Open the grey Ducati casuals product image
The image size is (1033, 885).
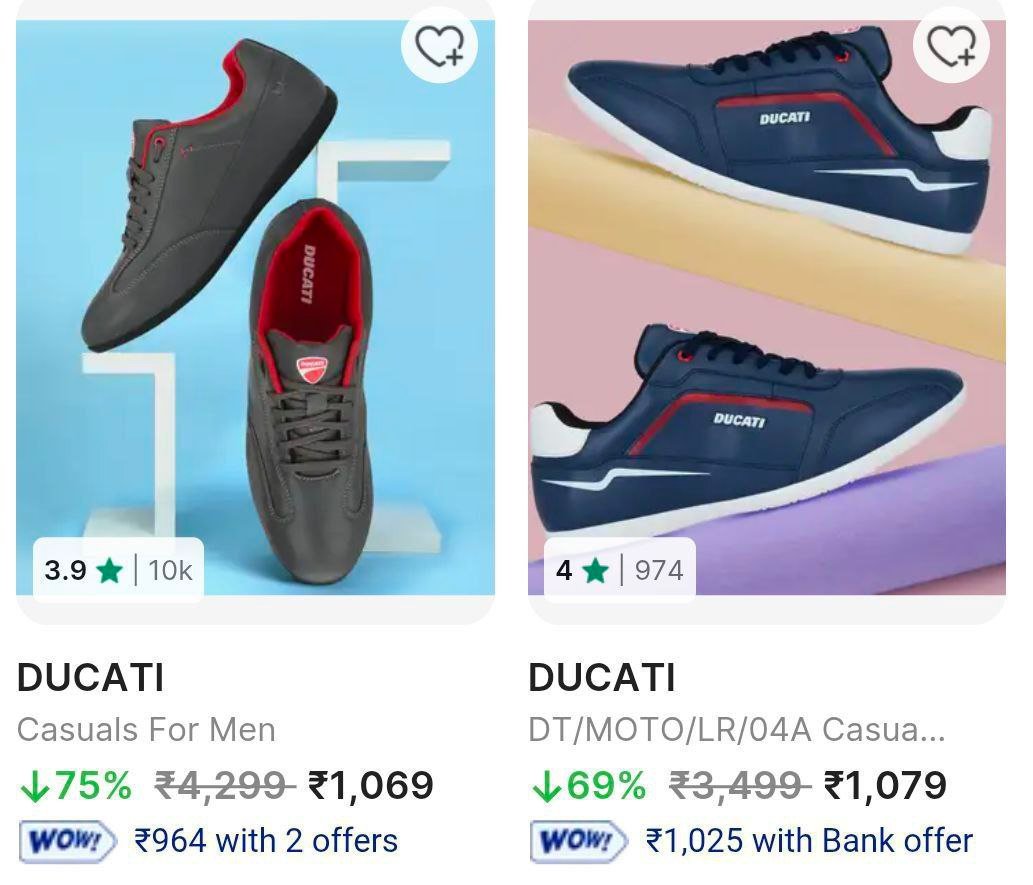(x=255, y=300)
